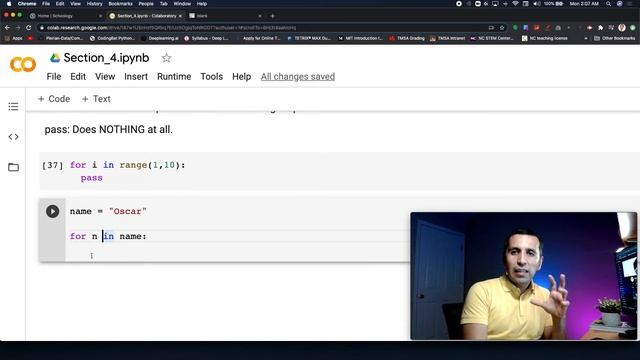Viewport: 640px width, 360px height.
Task: Open the code snippets sidebar panel
Action: tap(13, 137)
